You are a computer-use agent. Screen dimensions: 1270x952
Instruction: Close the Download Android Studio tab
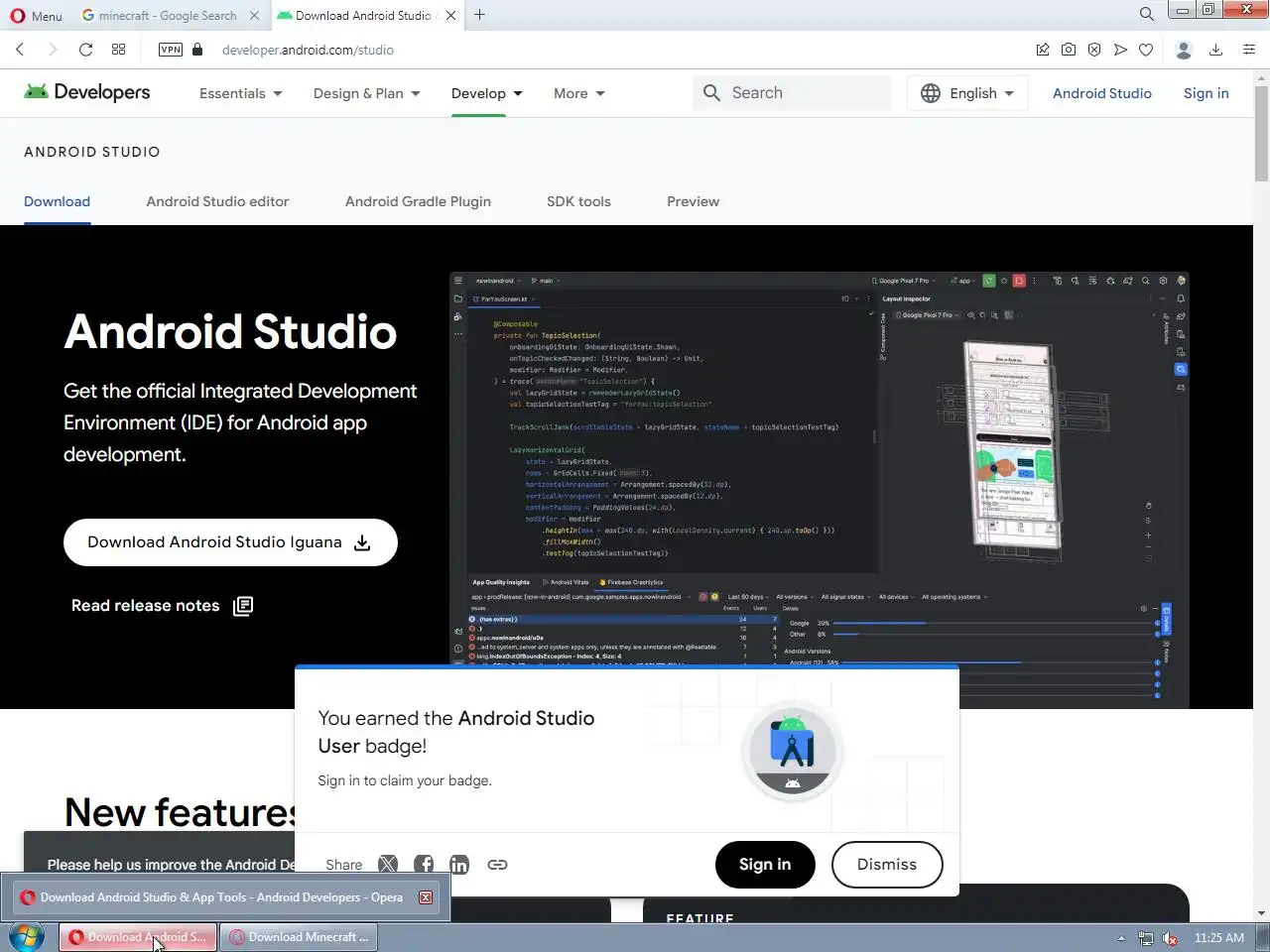coord(451,15)
